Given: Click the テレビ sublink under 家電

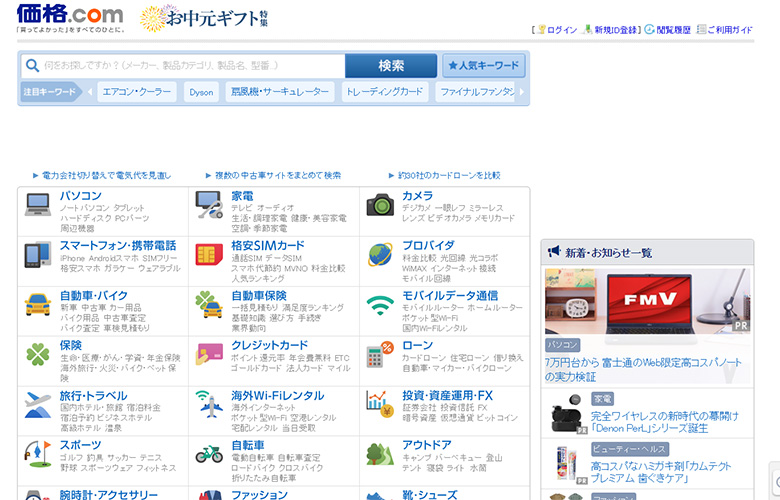Looking at the screenshot, I should 242,208.
